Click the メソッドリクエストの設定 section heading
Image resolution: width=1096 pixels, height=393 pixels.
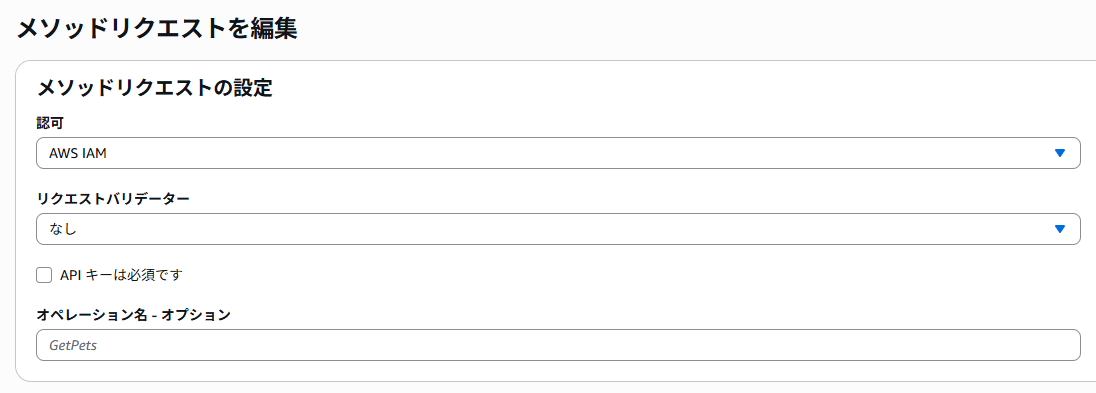(154, 88)
